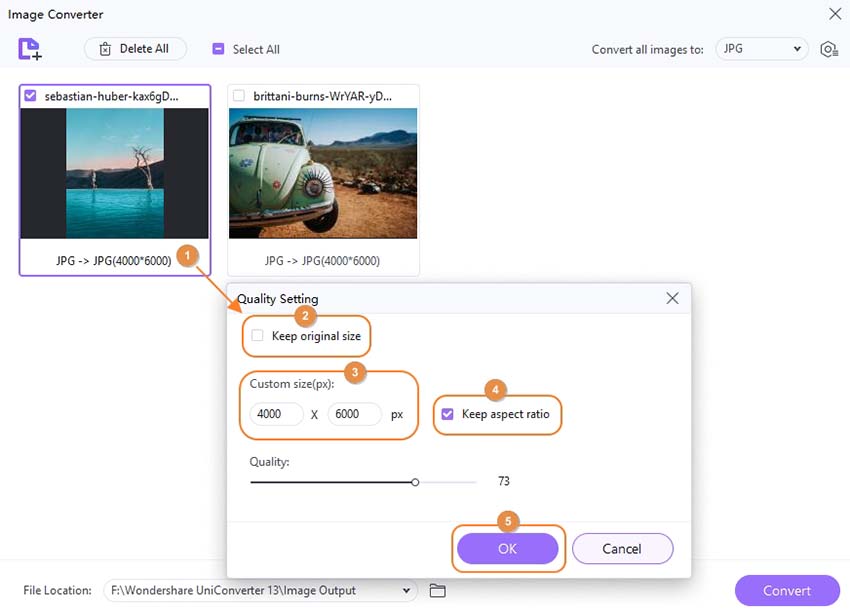Disable Keep aspect ratio checkbox
This screenshot has height=610, width=850.
click(448, 414)
